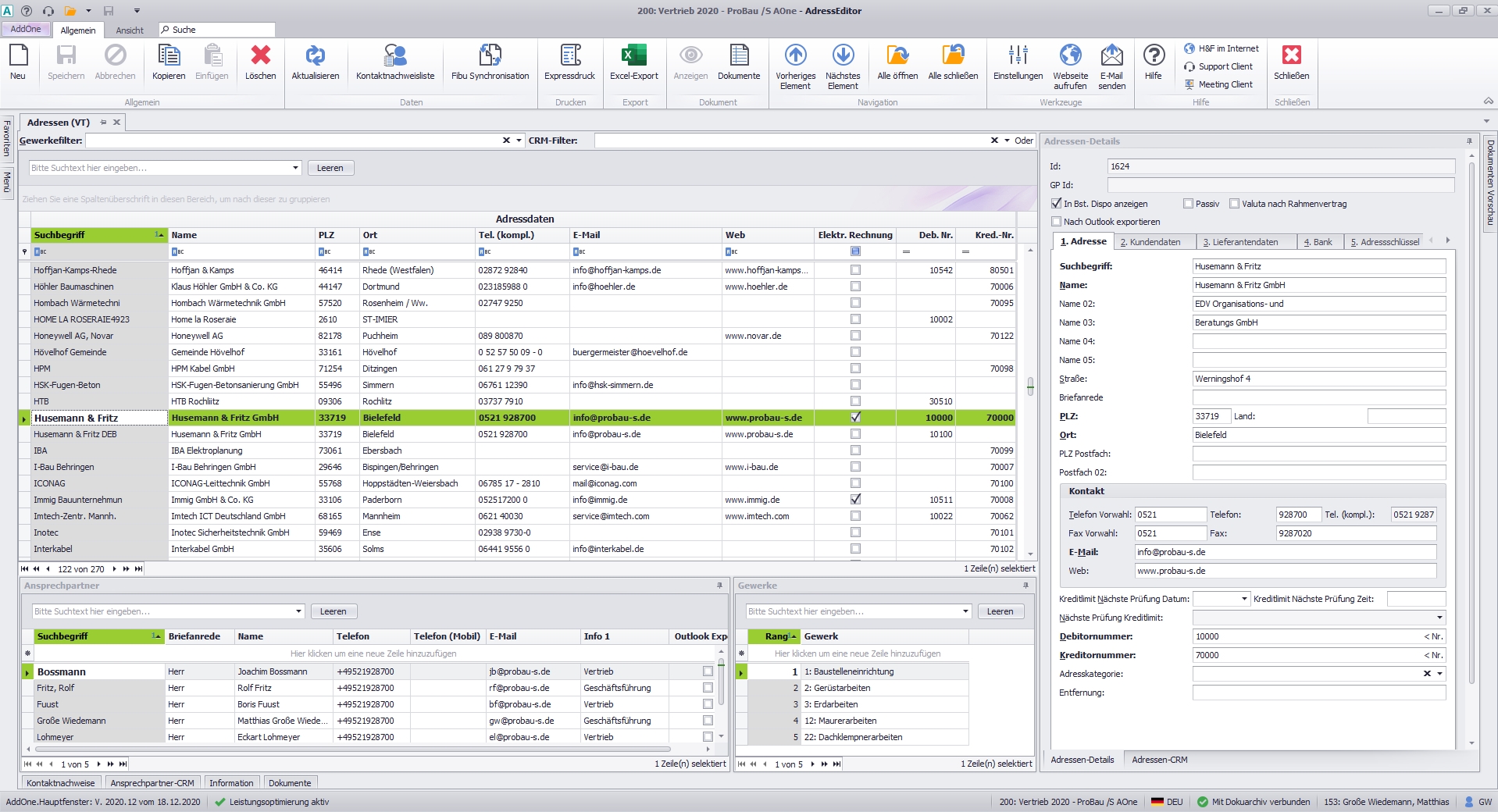Uncheck In Bst. Dispo anzeigen
The height and width of the screenshot is (812, 1498).
(x=1057, y=204)
